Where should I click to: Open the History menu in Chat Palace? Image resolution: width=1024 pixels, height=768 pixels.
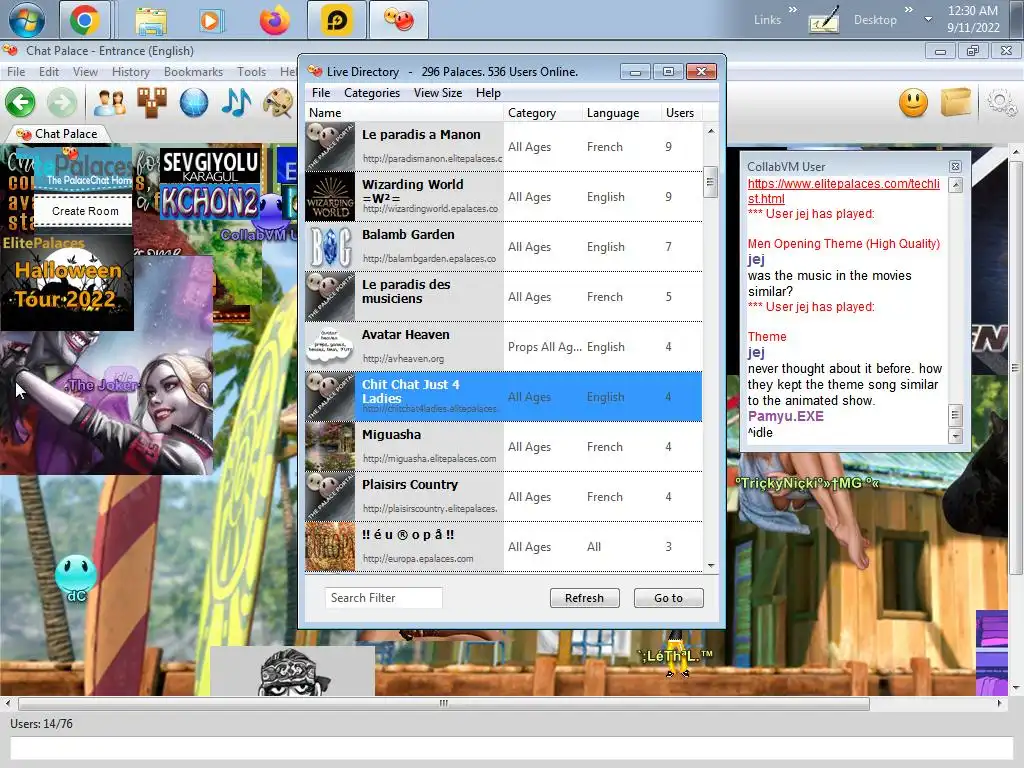131,72
